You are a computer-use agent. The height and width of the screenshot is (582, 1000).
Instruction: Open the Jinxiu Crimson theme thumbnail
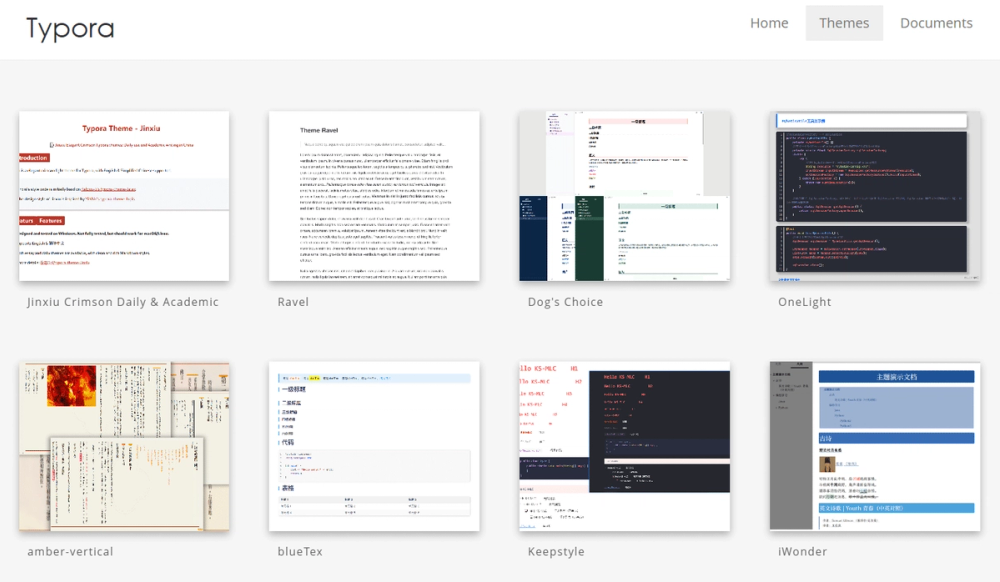(124, 196)
